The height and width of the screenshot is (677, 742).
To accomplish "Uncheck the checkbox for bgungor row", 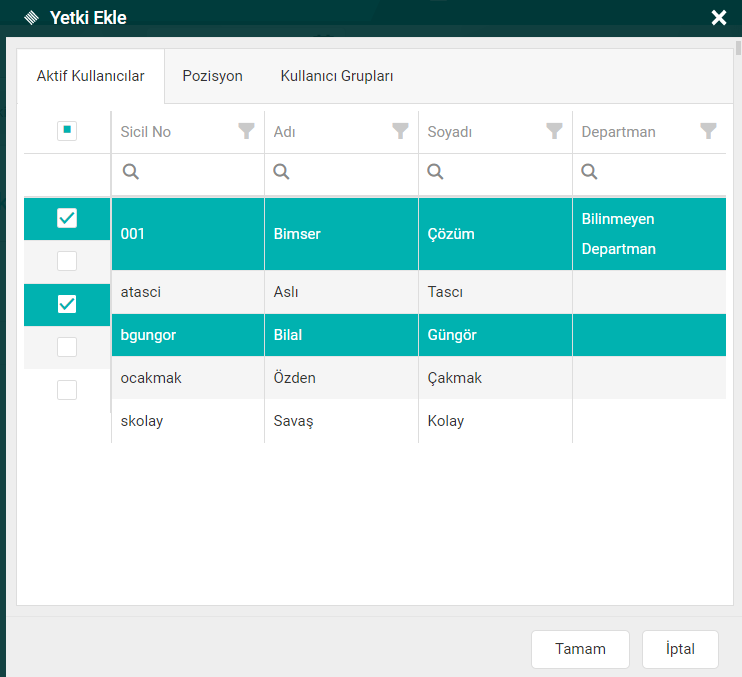I will [x=67, y=304].
